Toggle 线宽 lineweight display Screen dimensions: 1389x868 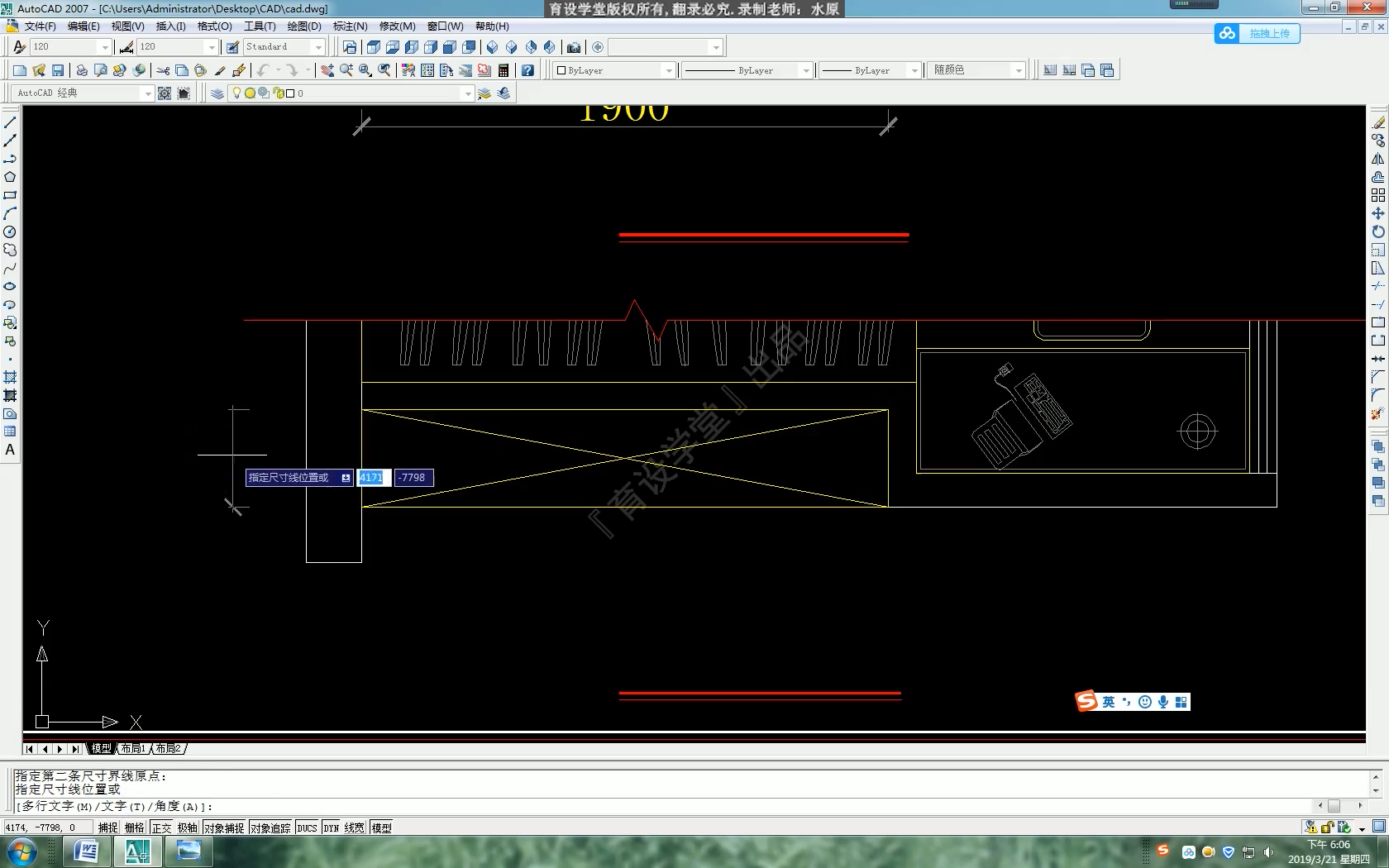[x=355, y=827]
